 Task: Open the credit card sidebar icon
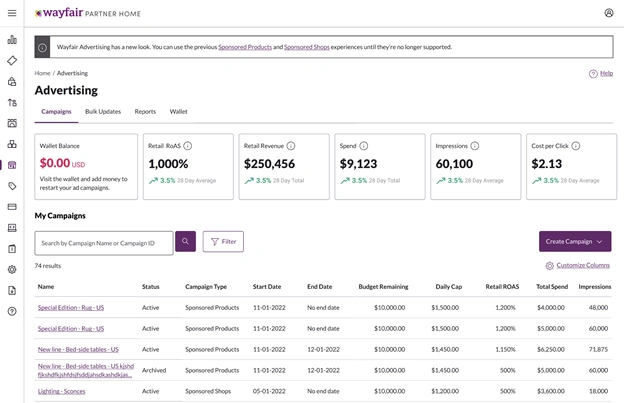[12, 207]
